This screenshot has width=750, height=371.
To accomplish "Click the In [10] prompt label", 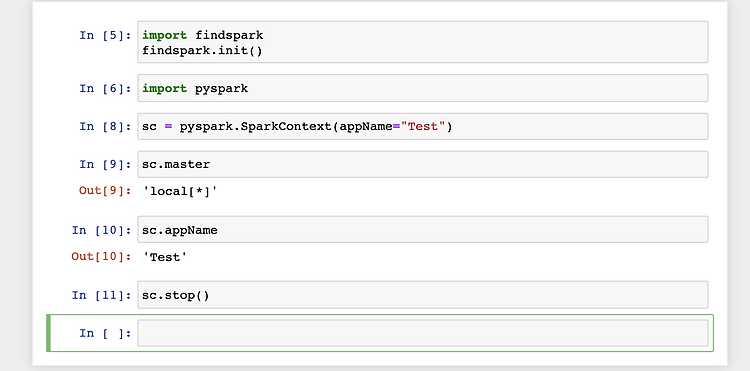I will pyautogui.click(x=101, y=230).
